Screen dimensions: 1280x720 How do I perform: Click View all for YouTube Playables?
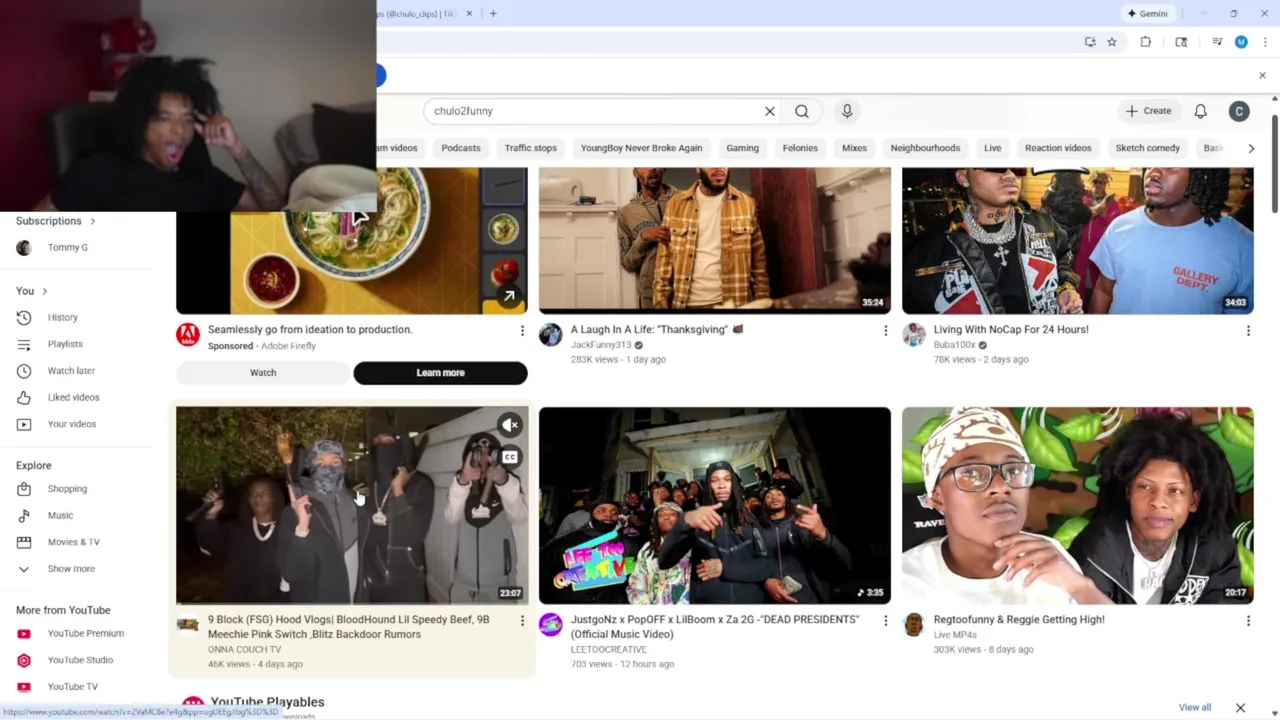coord(1195,707)
